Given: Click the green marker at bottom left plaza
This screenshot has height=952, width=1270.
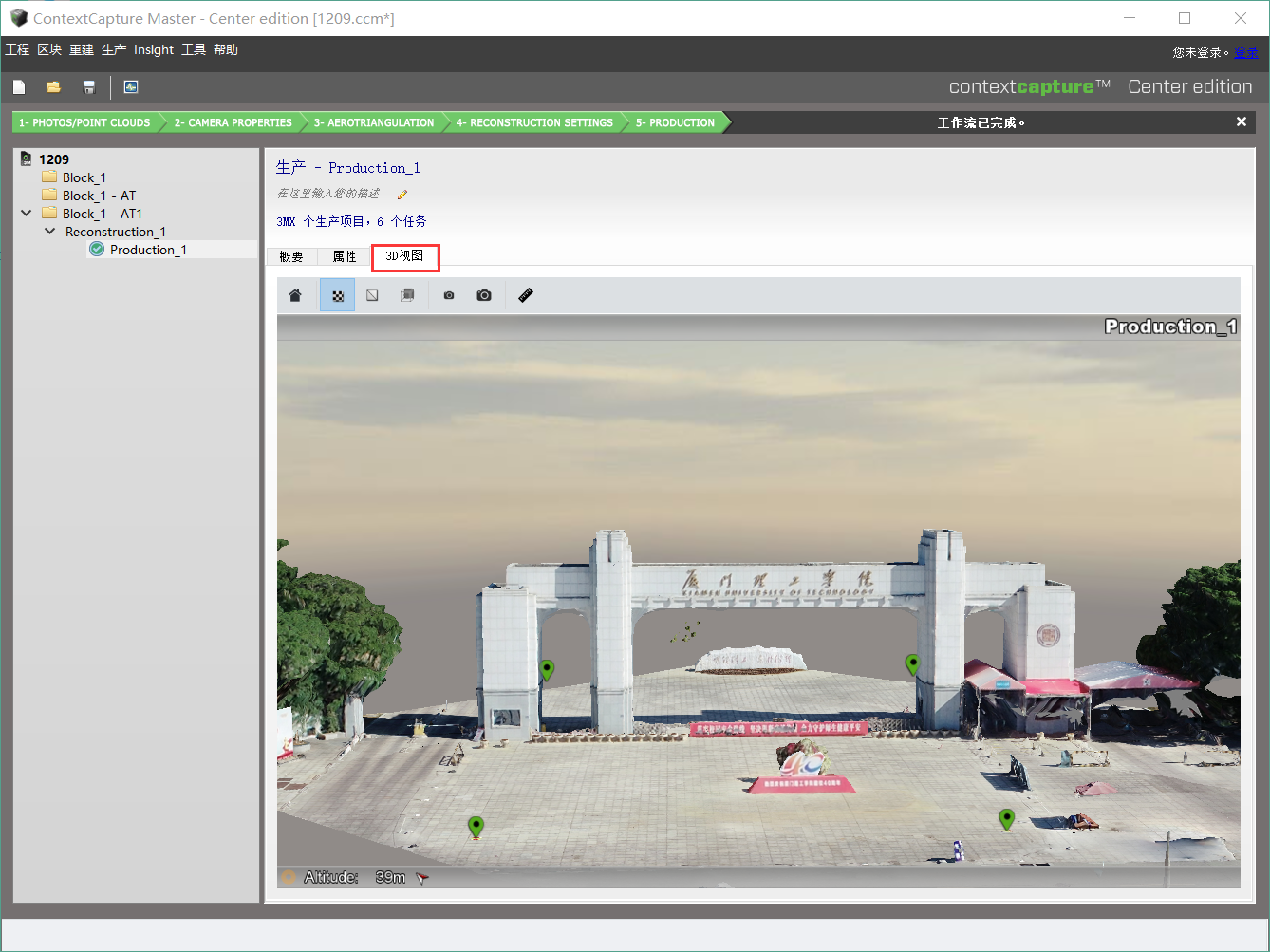Looking at the screenshot, I should pos(476,828).
